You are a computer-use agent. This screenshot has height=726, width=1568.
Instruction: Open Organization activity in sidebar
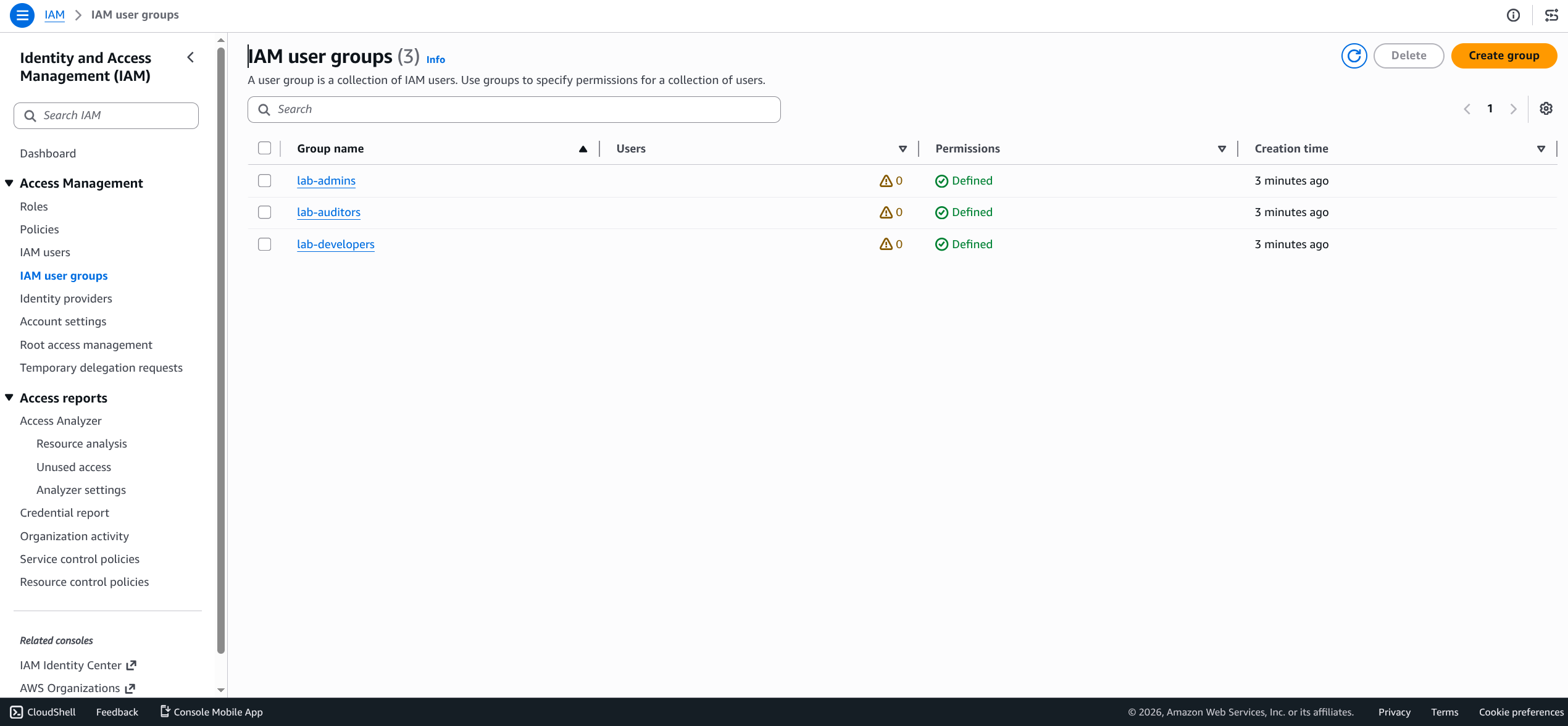point(74,536)
